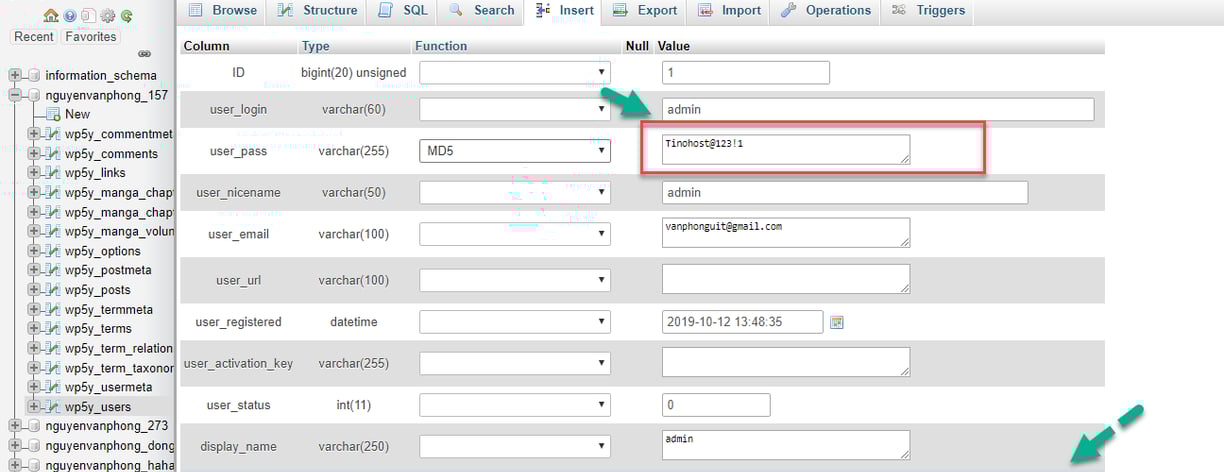Open the Triggers tab
The image size is (1224, 472).
click(928, 11)
